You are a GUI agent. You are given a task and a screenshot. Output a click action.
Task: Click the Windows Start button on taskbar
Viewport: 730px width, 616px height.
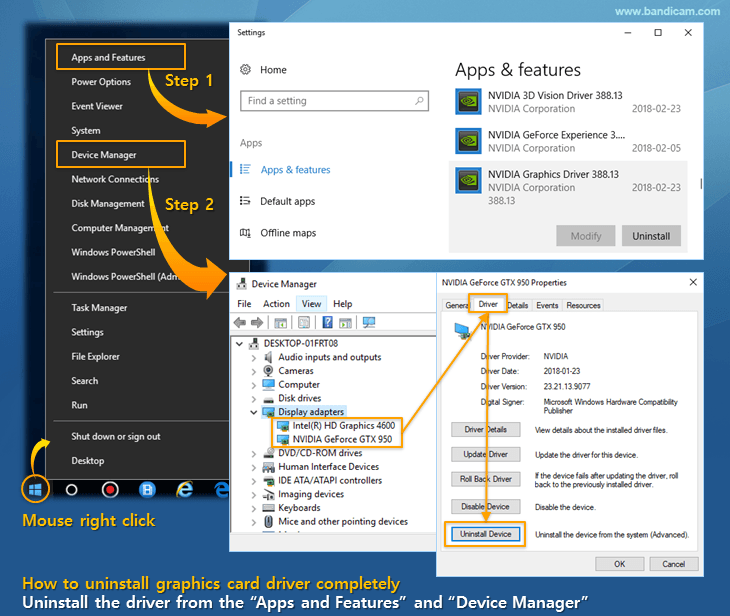point(35,489)
